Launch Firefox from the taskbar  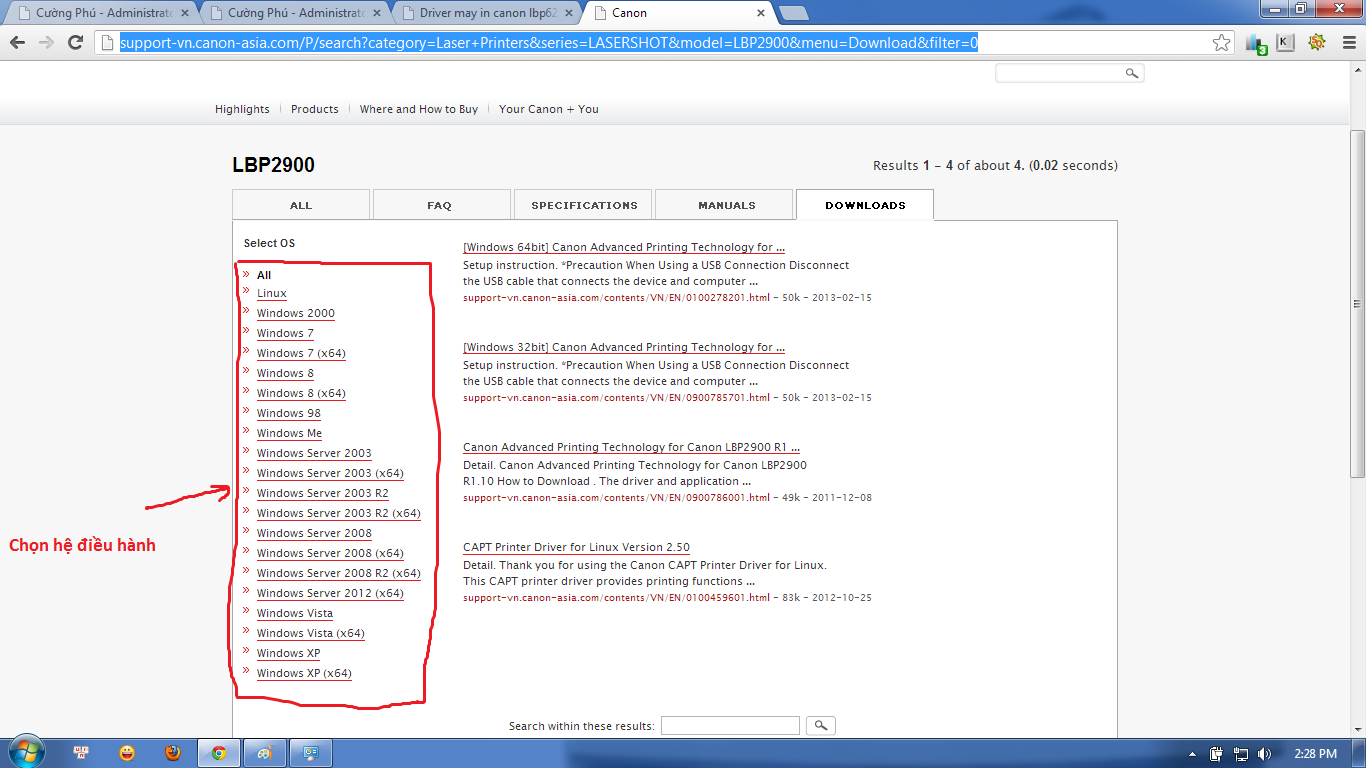click(x=173, y=753)
